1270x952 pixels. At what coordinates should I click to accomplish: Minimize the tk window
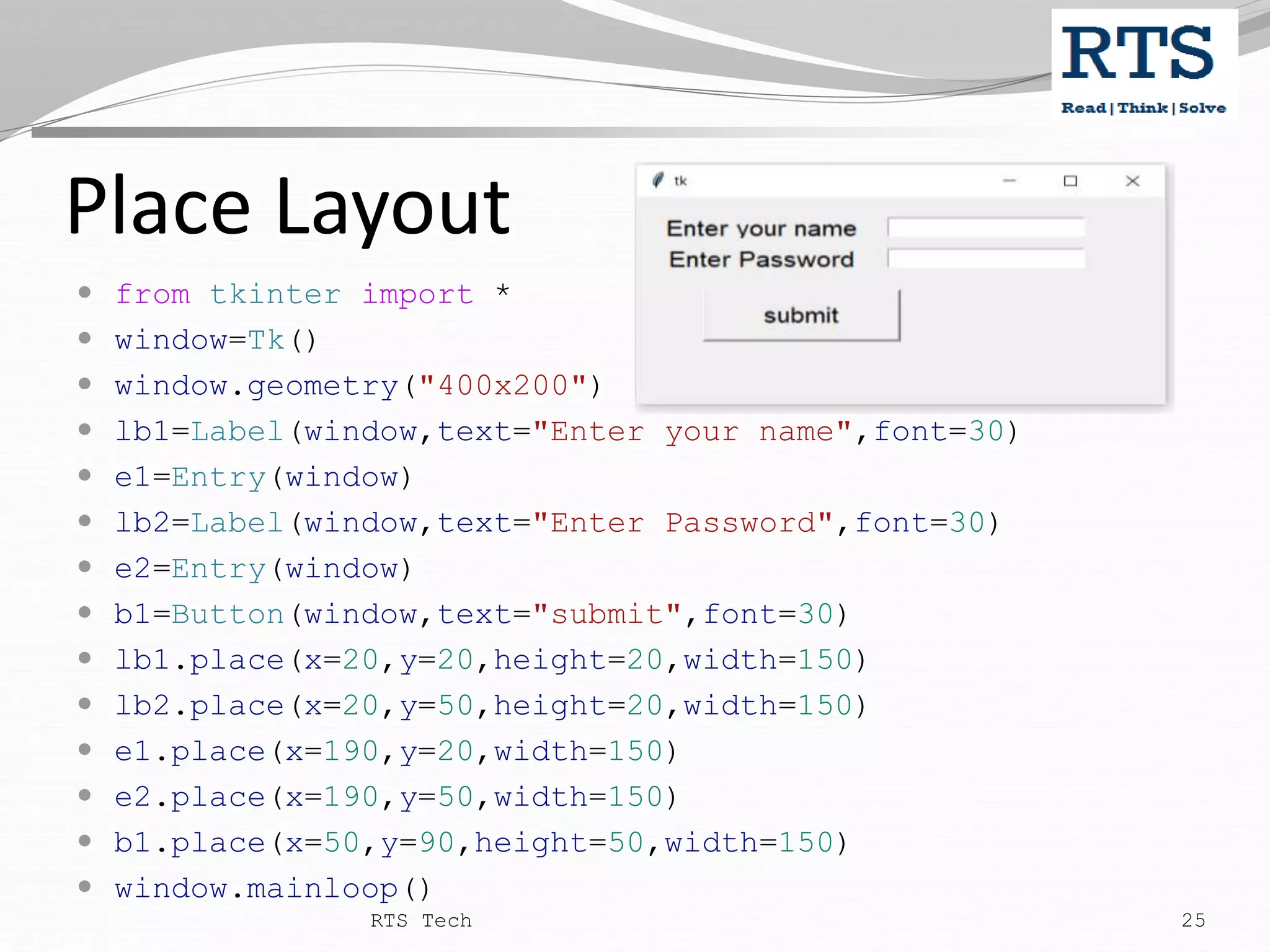tap(1009, 181)
